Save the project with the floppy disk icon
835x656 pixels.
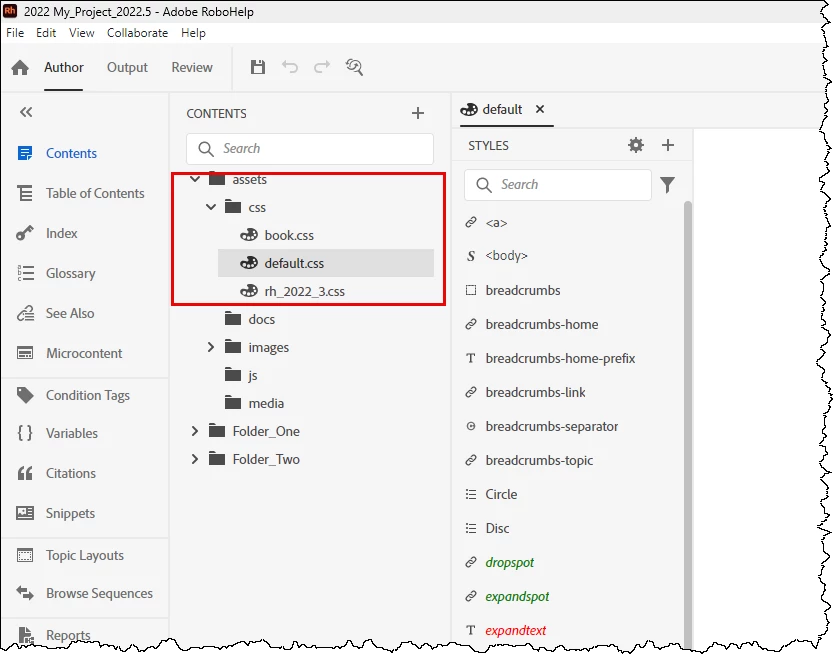(x=258, y=67)
